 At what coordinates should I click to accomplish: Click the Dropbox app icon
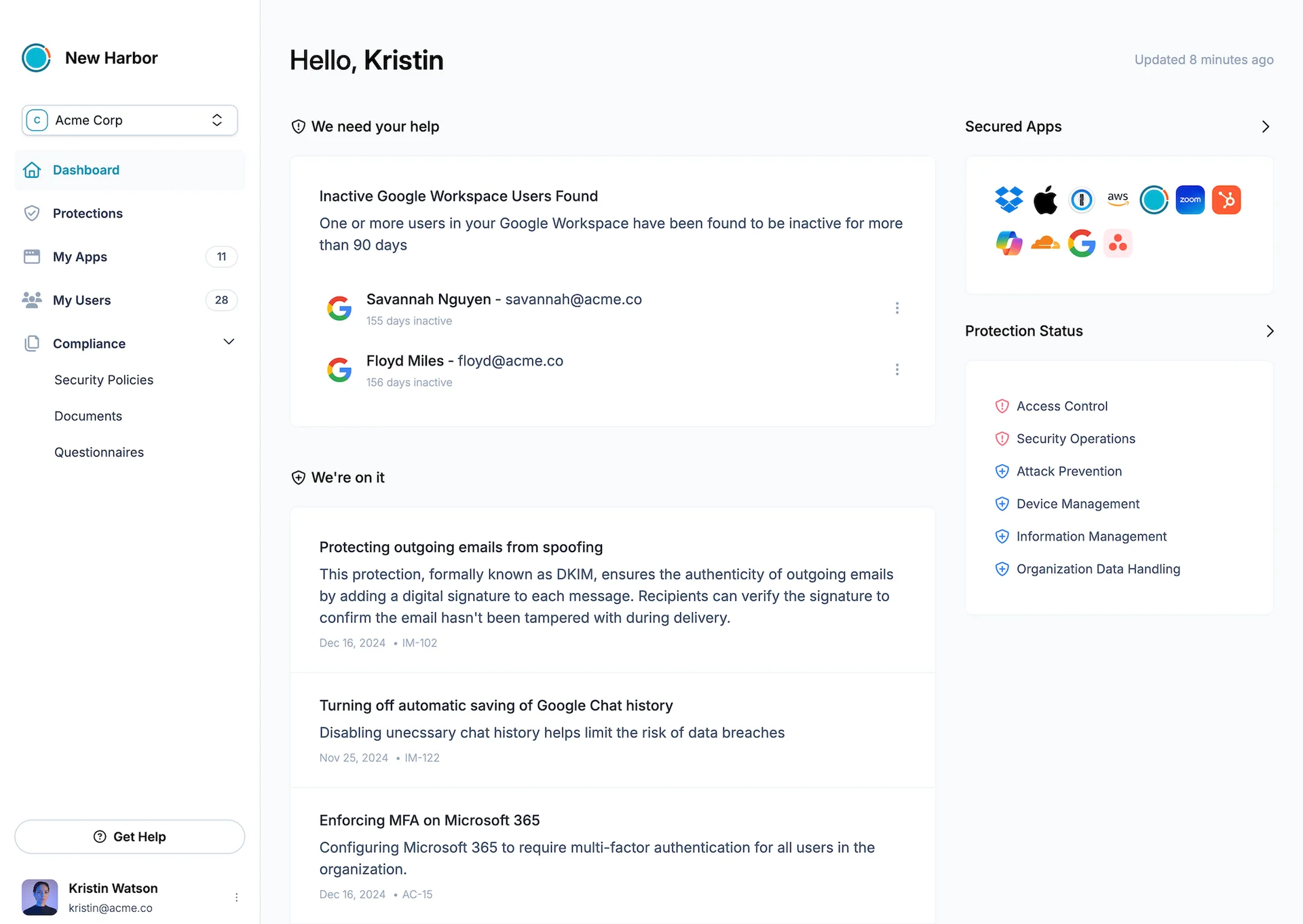pyautogui.click(x=1008, y=199)
